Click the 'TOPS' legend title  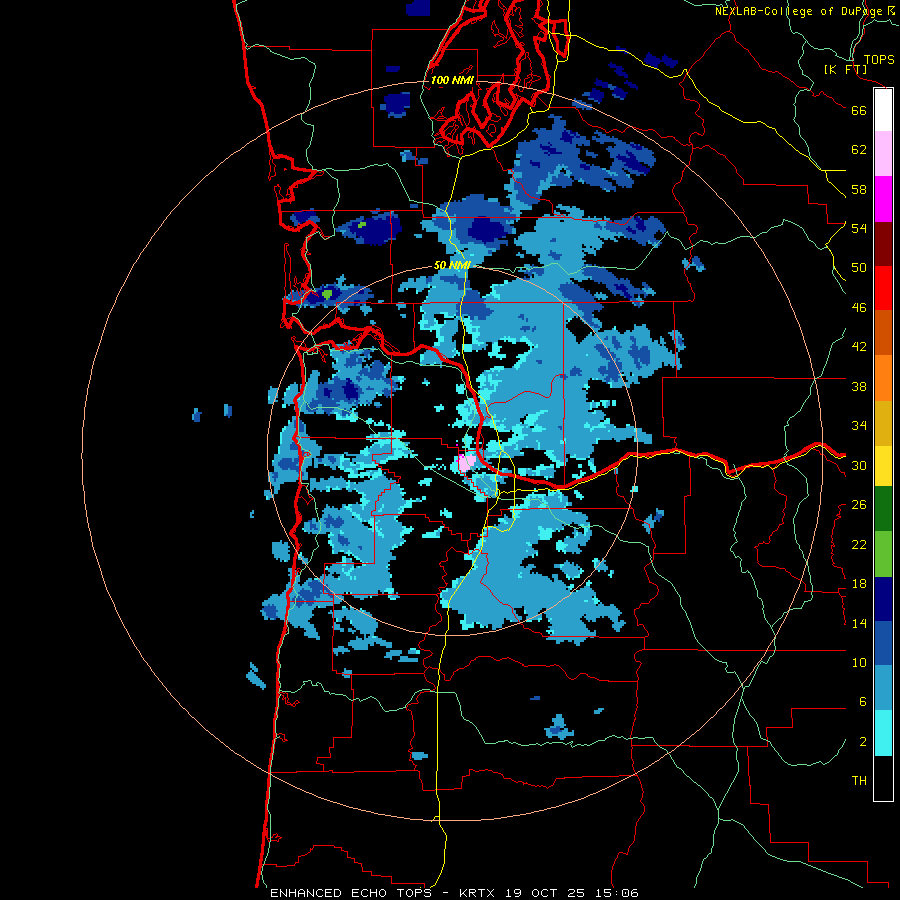[879, 59]
